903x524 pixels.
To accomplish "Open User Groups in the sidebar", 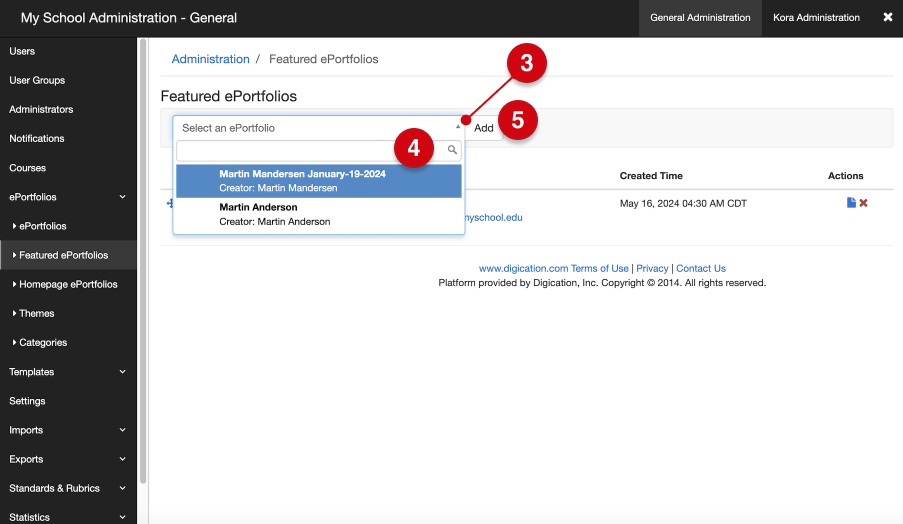I will click(37, 80).
